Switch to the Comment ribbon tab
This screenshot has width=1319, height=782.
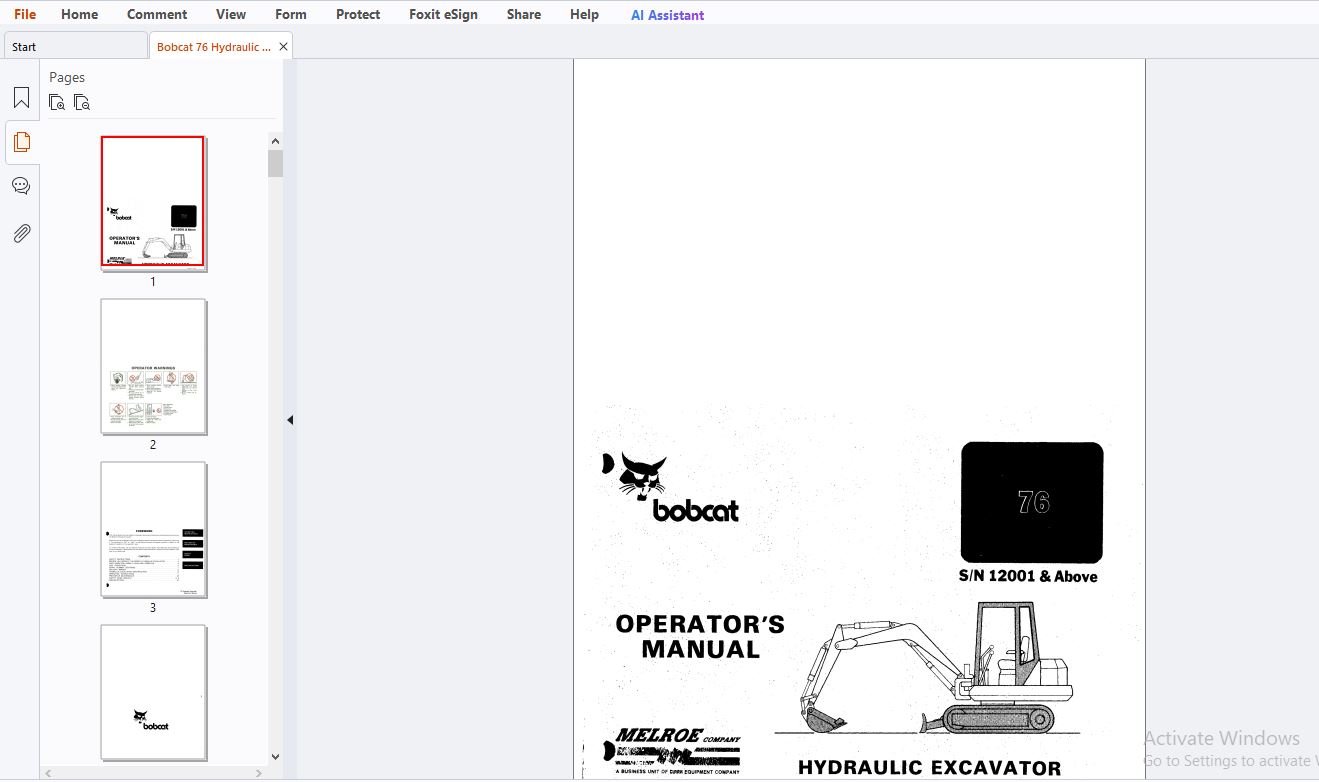pos(157,14)
